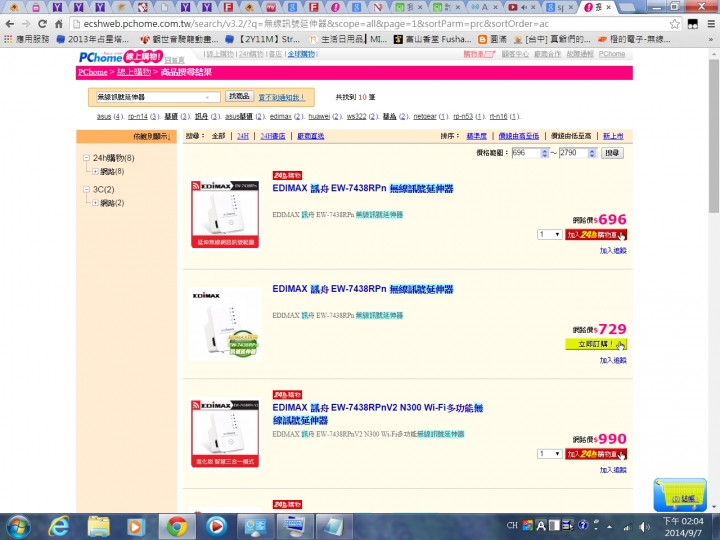Viewport: 720px width, 540px height.
Task: Click the browser address bar
Action: (369, 24)
